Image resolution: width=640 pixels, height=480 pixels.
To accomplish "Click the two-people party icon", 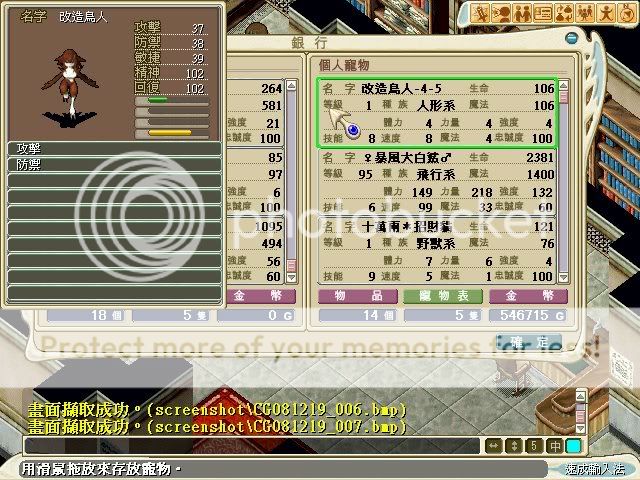I will tap(523, 13).
